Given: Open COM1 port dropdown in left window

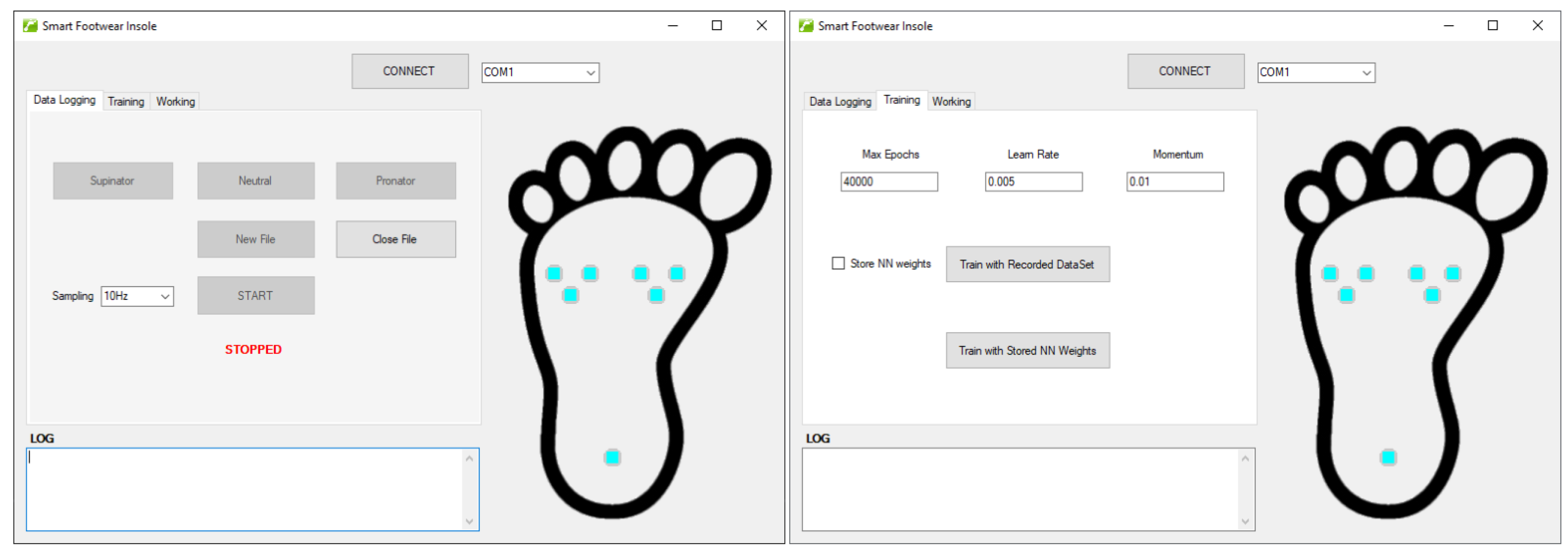Looking at the screenshot, I should pos(590,73).
